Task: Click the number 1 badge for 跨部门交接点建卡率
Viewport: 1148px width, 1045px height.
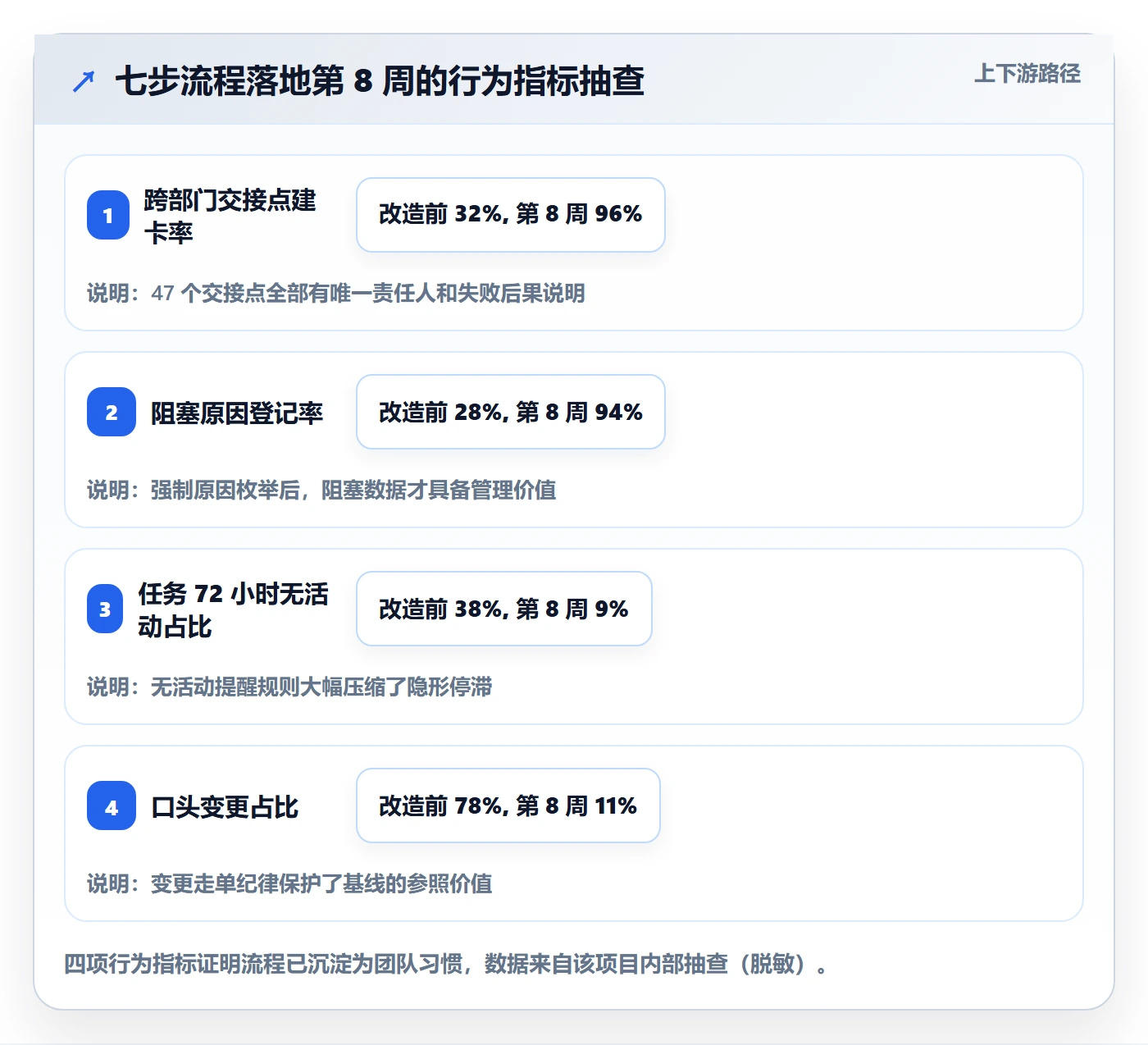Action: tap(108, 215)
